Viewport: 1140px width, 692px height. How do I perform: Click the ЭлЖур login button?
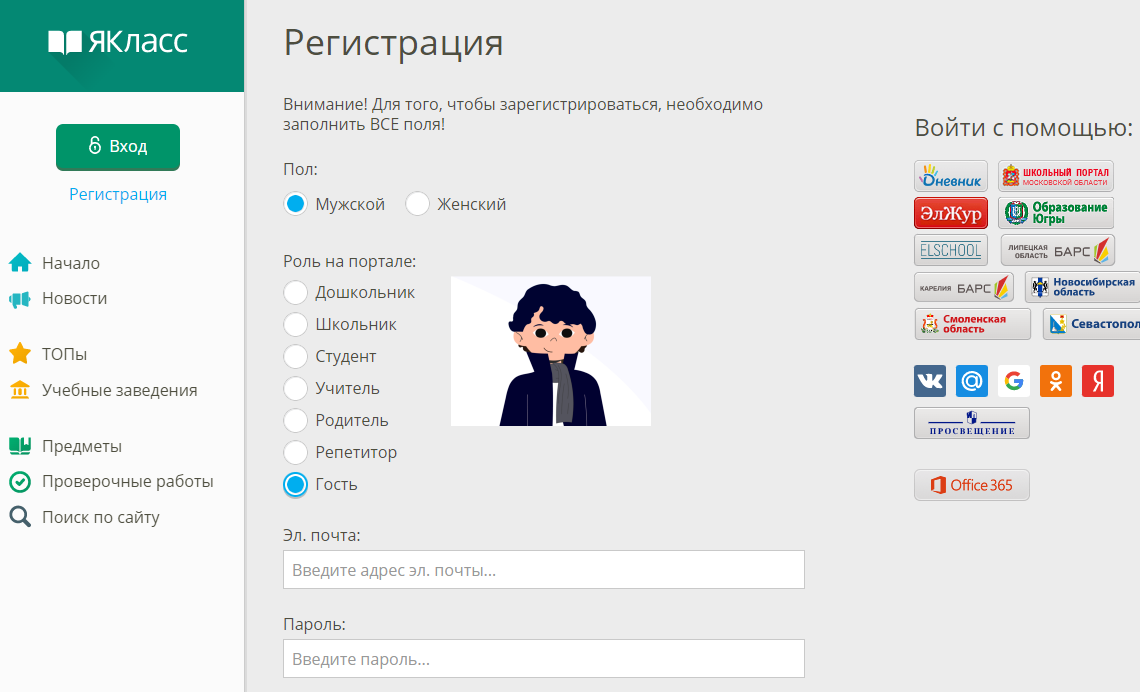tap(949, 212)
